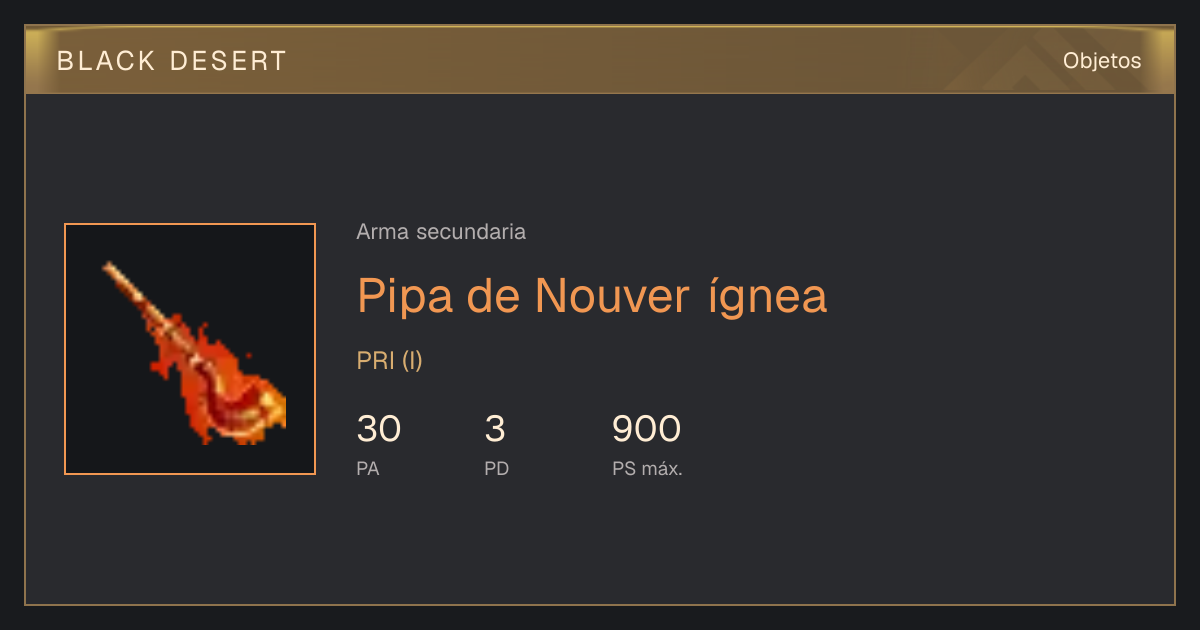Image resolution: width=1200 pixels, height=630 pixels.
Task: Select the PRI (I) enhancement level text
Action: tap(390, 361)
